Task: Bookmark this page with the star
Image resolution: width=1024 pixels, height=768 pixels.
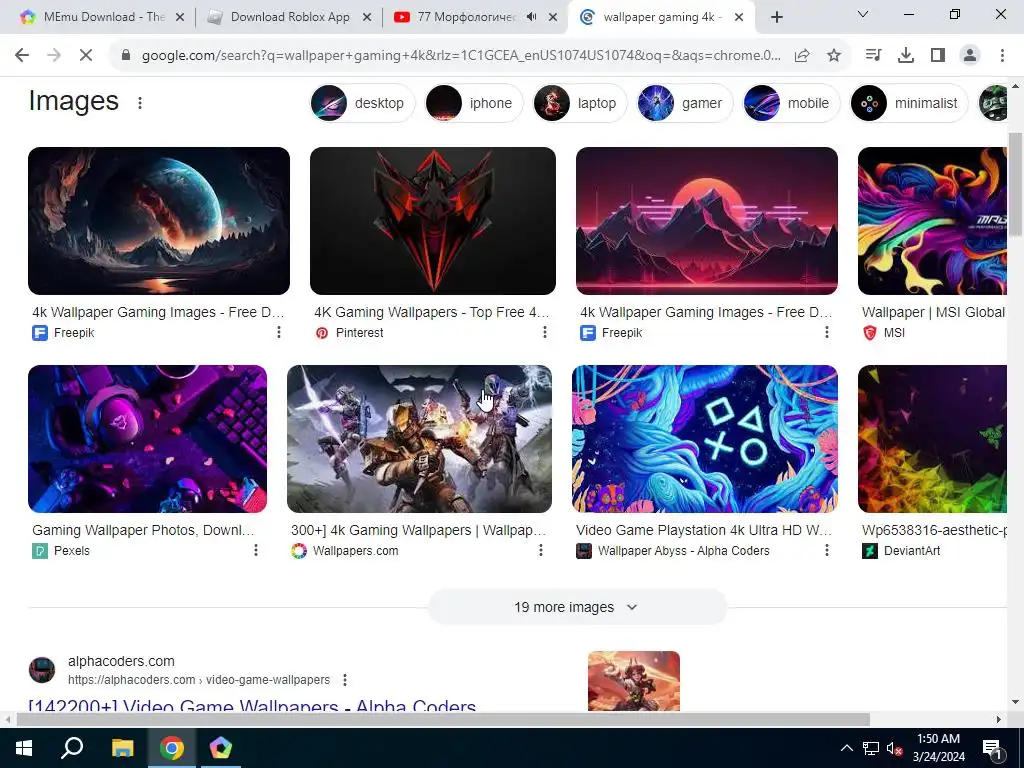Action: point(833,56)
